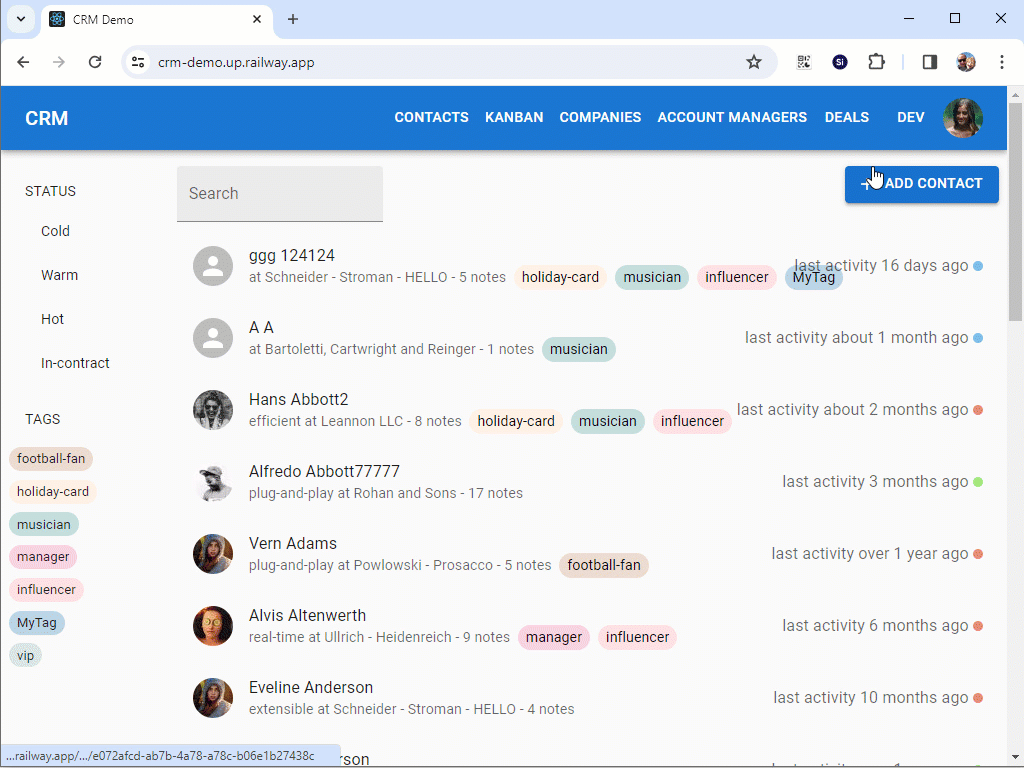Click Vern Adams's contact photo
Screen dimensions: 1024x768
point(213,553)
